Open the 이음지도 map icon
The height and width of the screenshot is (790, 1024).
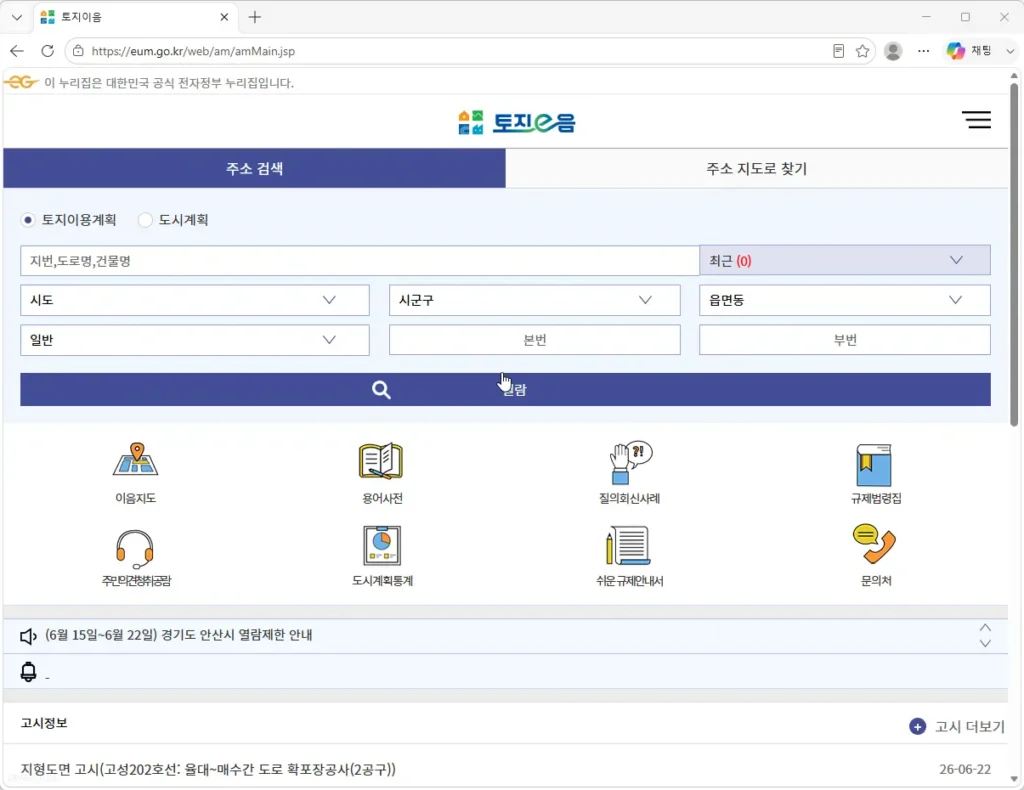point(135,460)
